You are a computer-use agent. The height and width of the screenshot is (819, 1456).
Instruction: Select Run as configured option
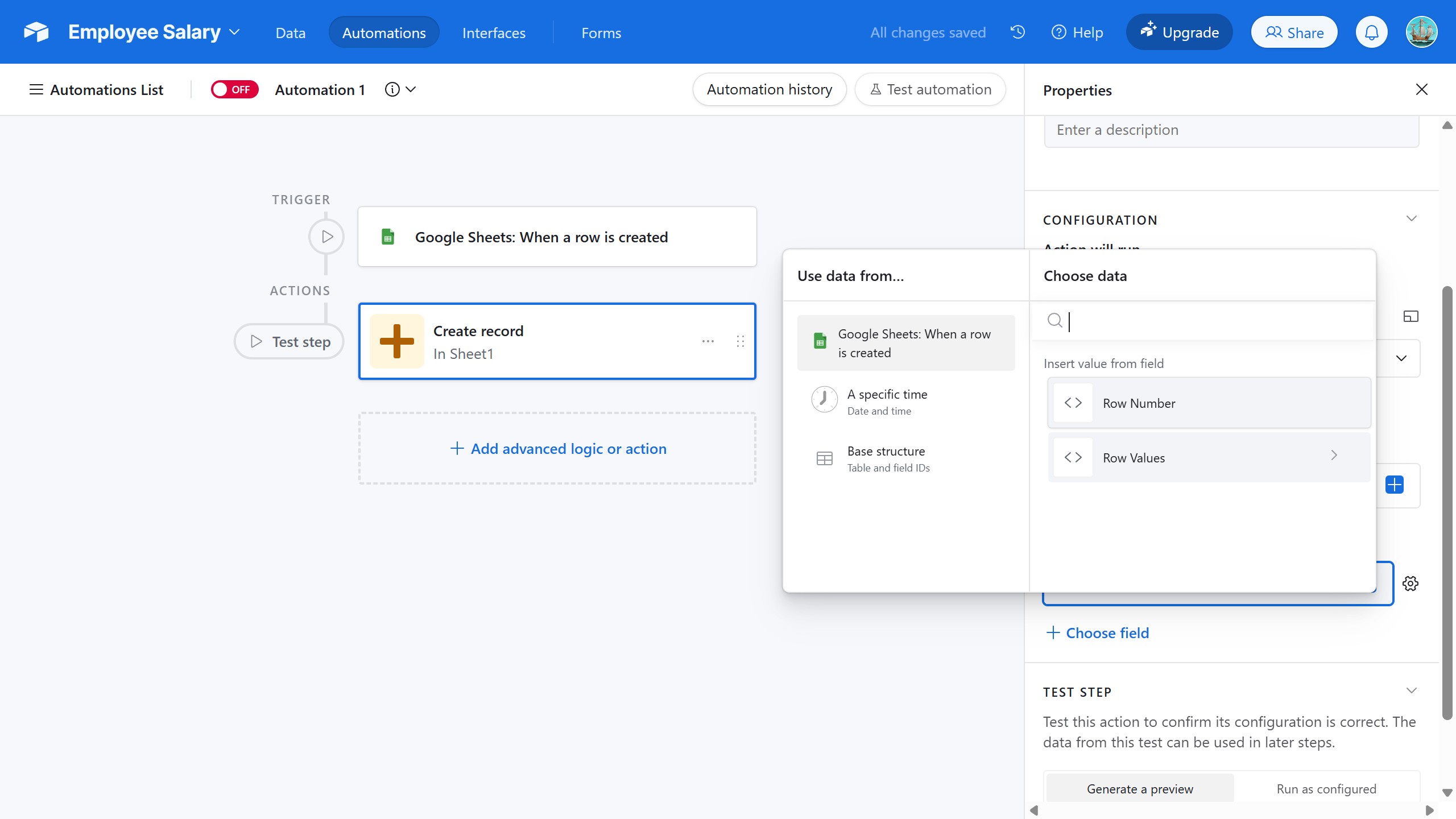tap(1326, 789)
